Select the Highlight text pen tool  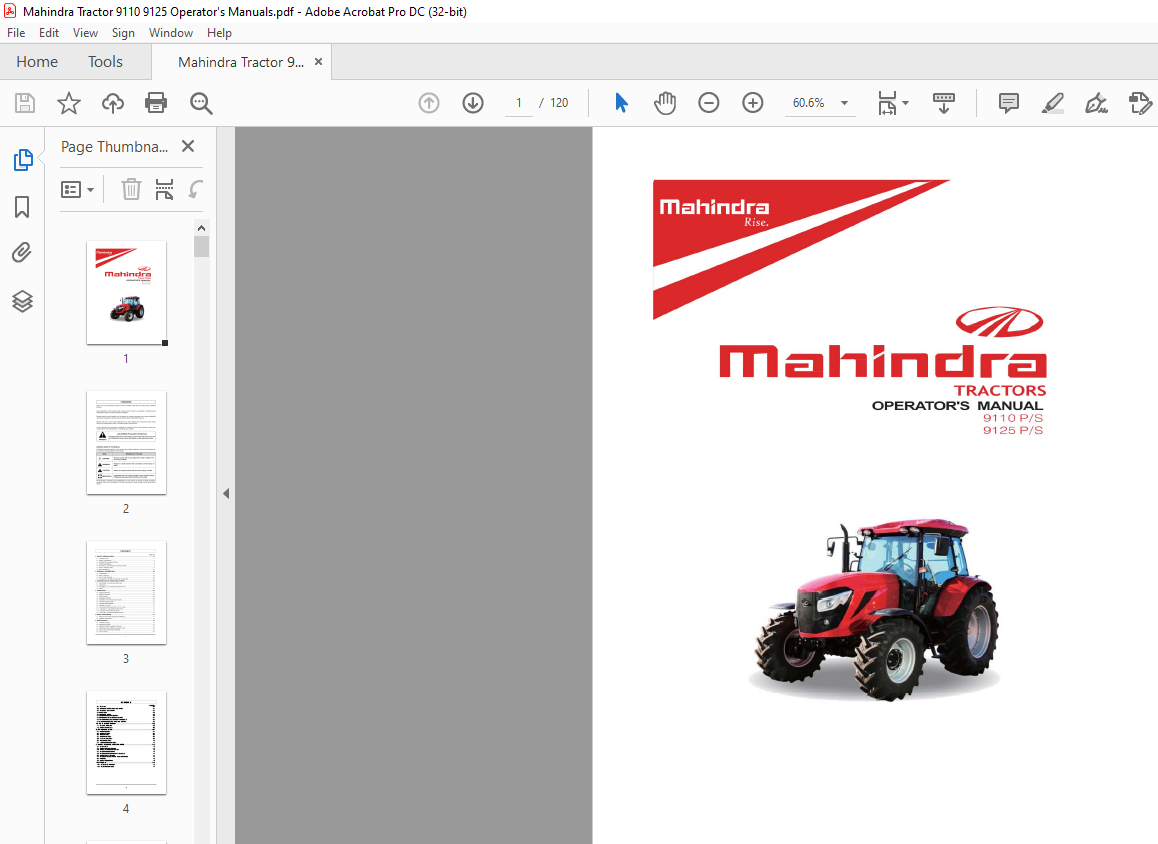[1052, 103]
